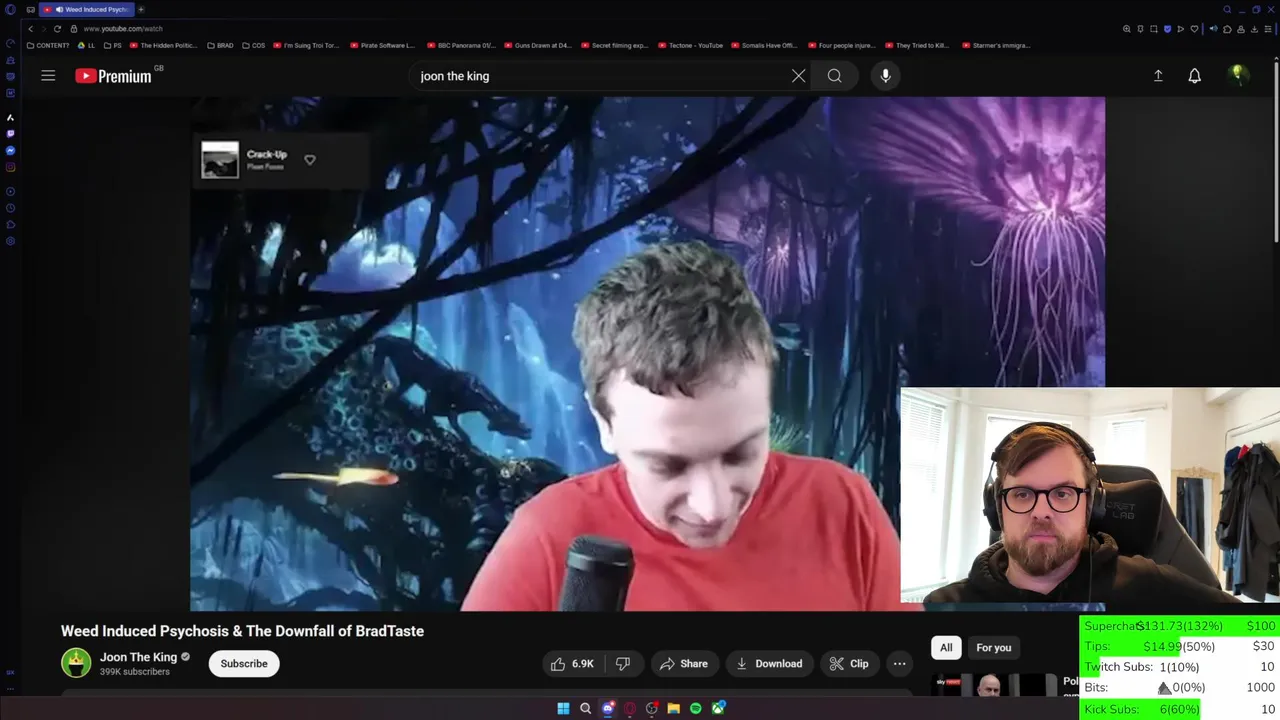Open the COS bookmarks folder

coord(254,45)
